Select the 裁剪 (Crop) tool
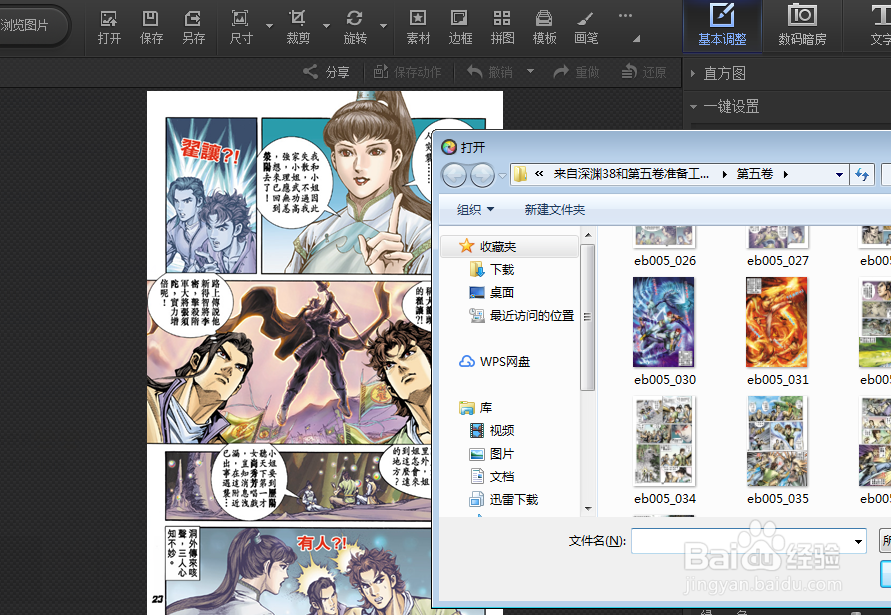 click(x=298, y=27)
